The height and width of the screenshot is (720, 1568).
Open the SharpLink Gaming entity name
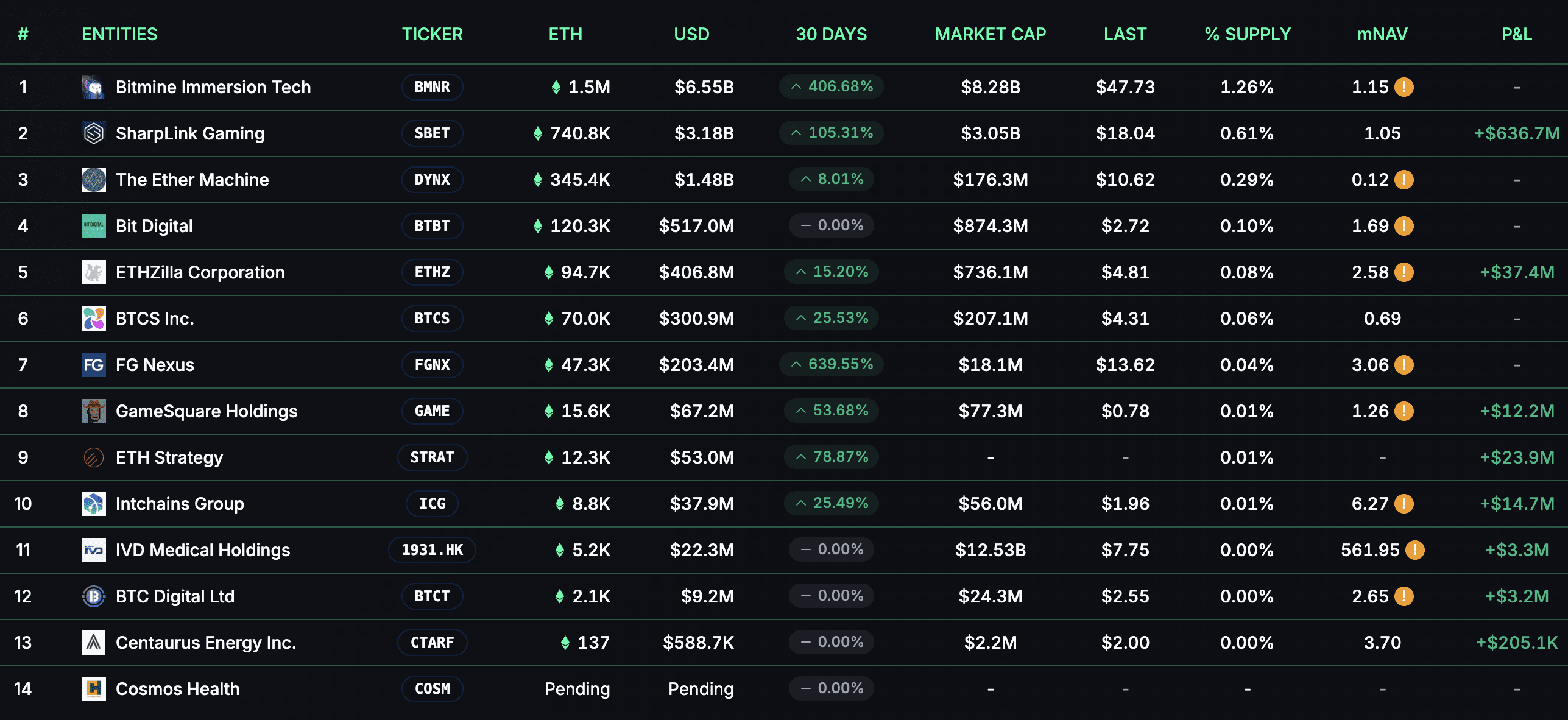[190, 133]
